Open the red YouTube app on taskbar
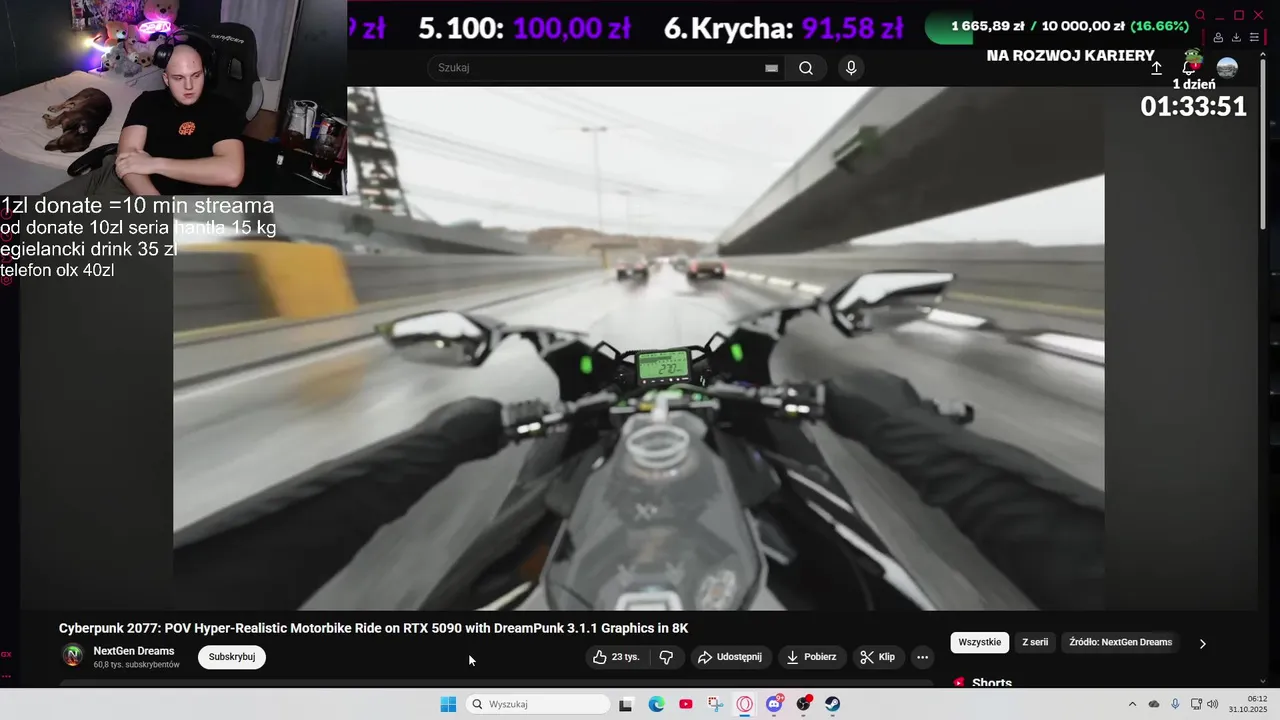The width and height of the screenshot is (1280, 720). 685,704
